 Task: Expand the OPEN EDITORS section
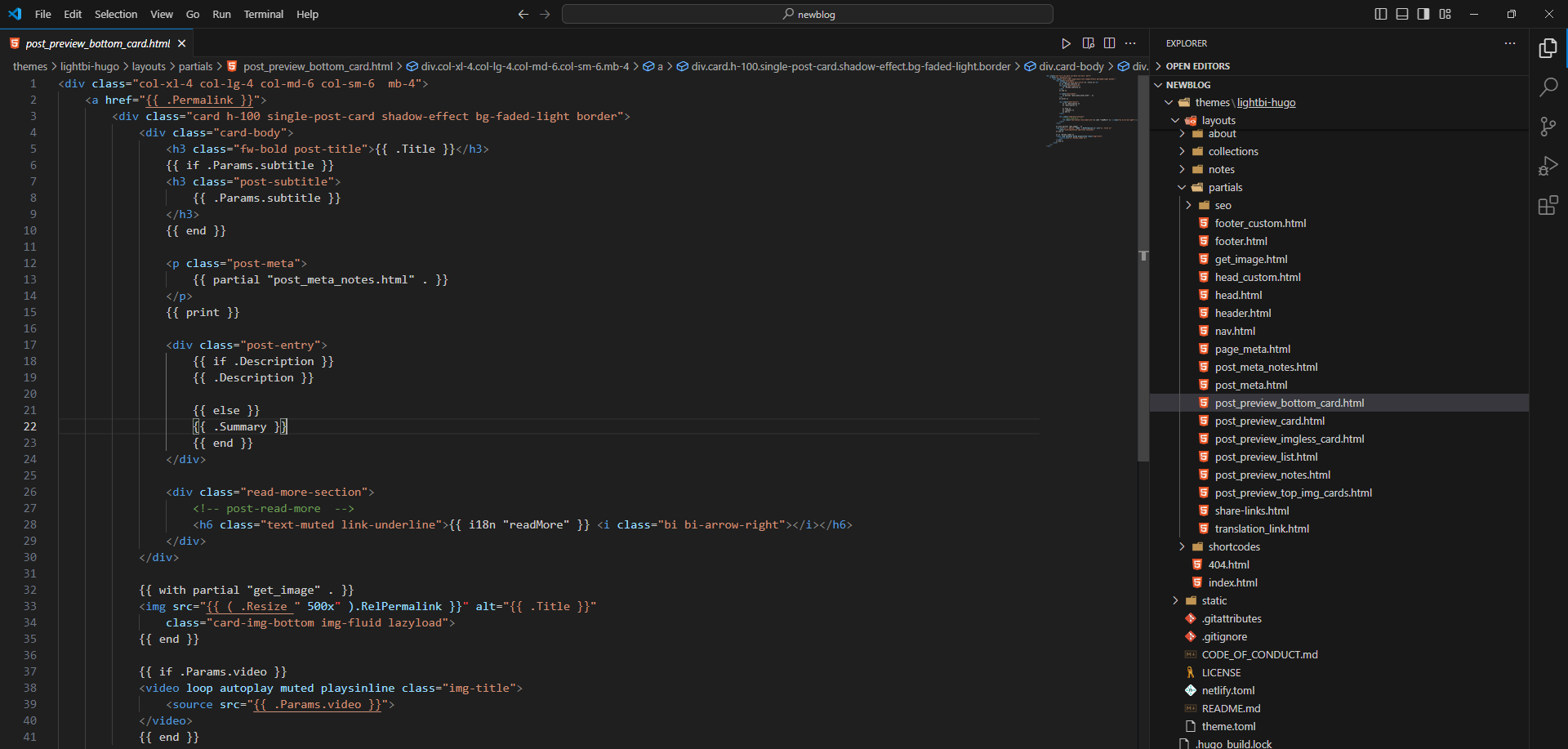click(1197, 66)
